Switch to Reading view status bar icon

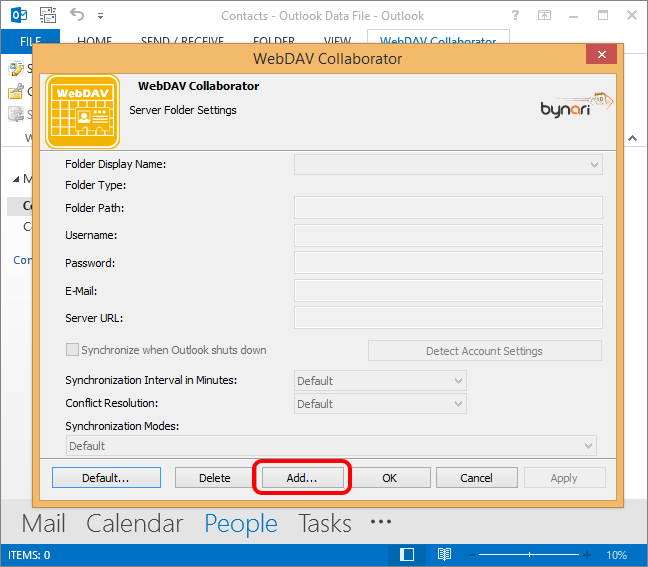444,555
